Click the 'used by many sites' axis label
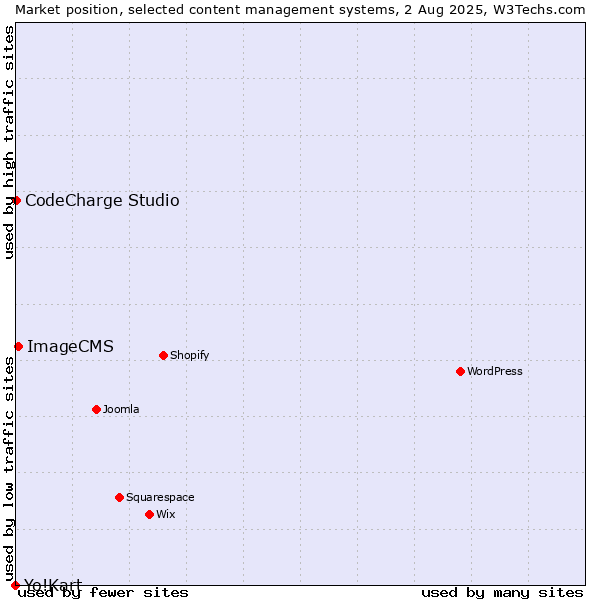600x600 pixels. pyautogui.click(x=502, y=593)
